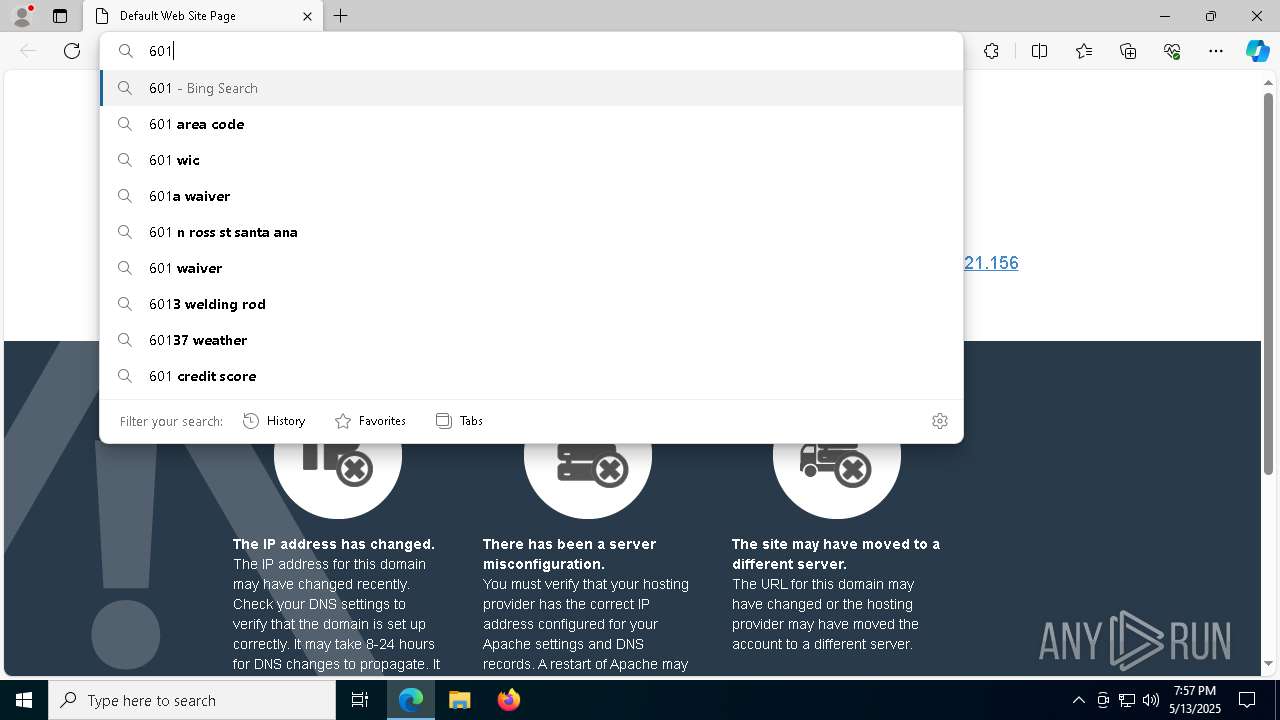
Task: Open the clock showing 7:57 PM
Action: click(1195, 700)
